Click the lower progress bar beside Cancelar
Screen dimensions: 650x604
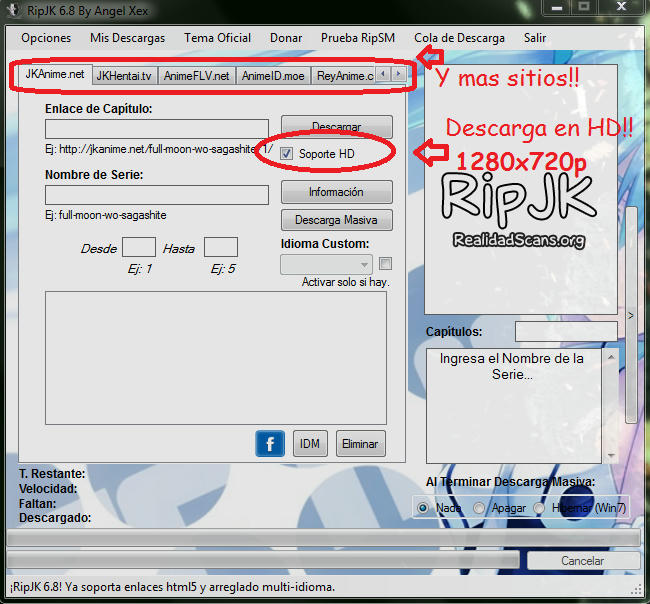263,560
